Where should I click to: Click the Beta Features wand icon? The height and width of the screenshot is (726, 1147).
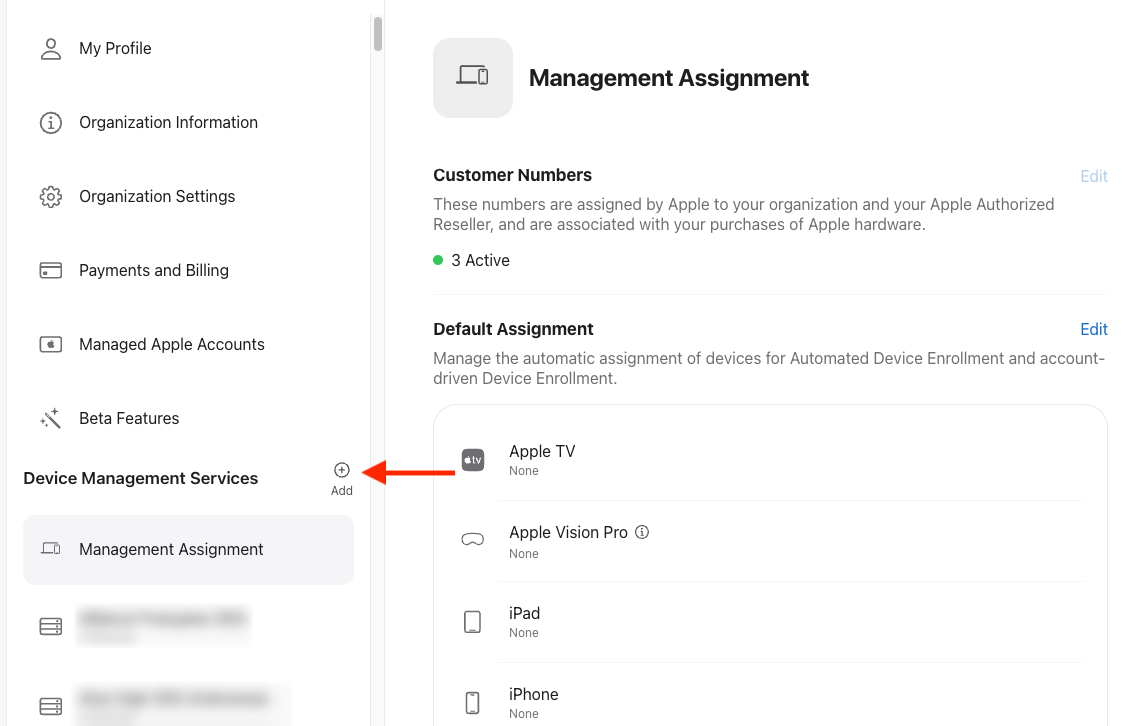coord(50,419)
